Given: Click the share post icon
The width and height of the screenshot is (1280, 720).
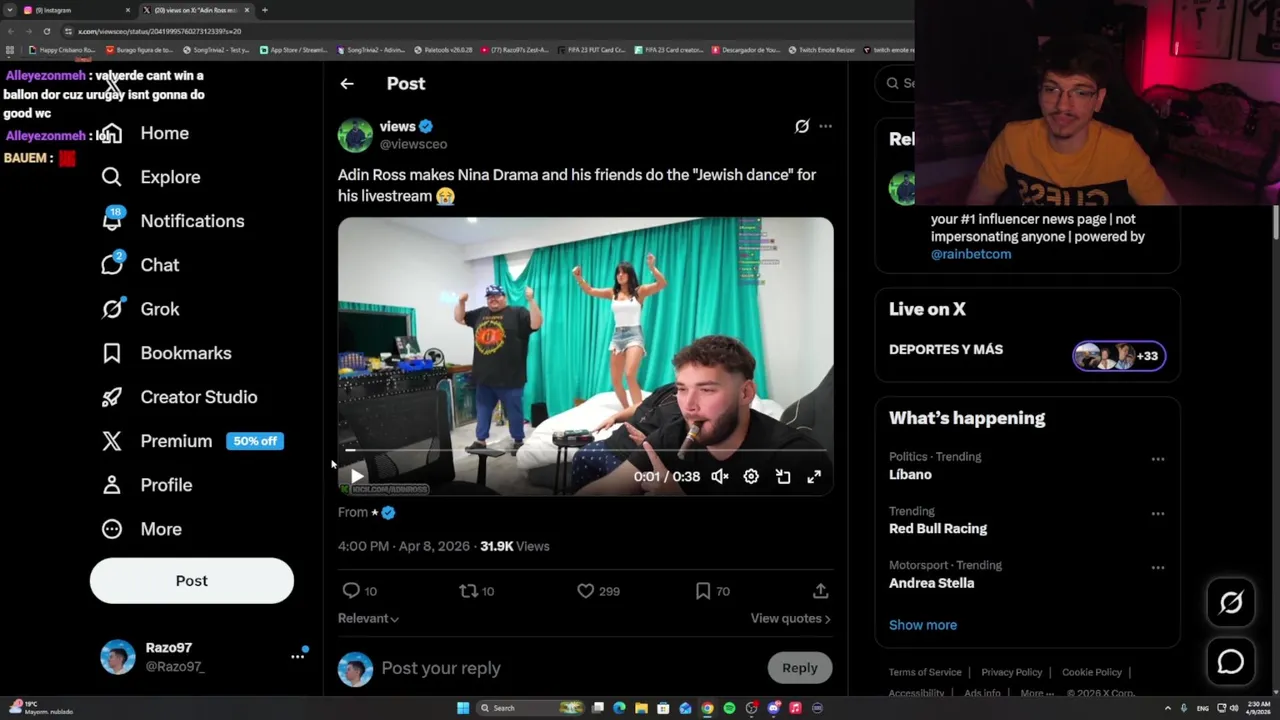Looking at the screenshot, I should pos(820,591).
